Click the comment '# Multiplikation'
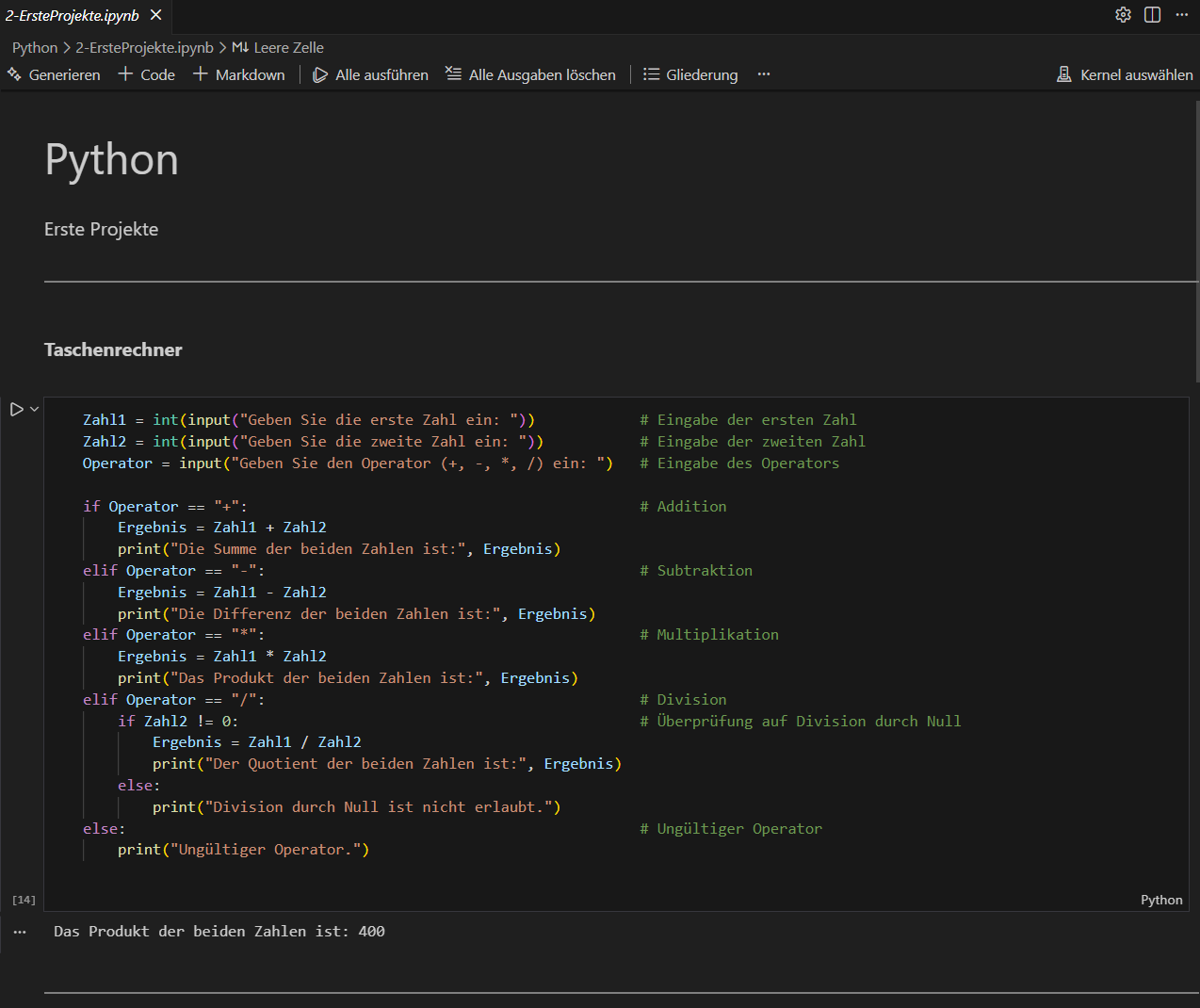 pyautogui.click(x=709, y=634)
